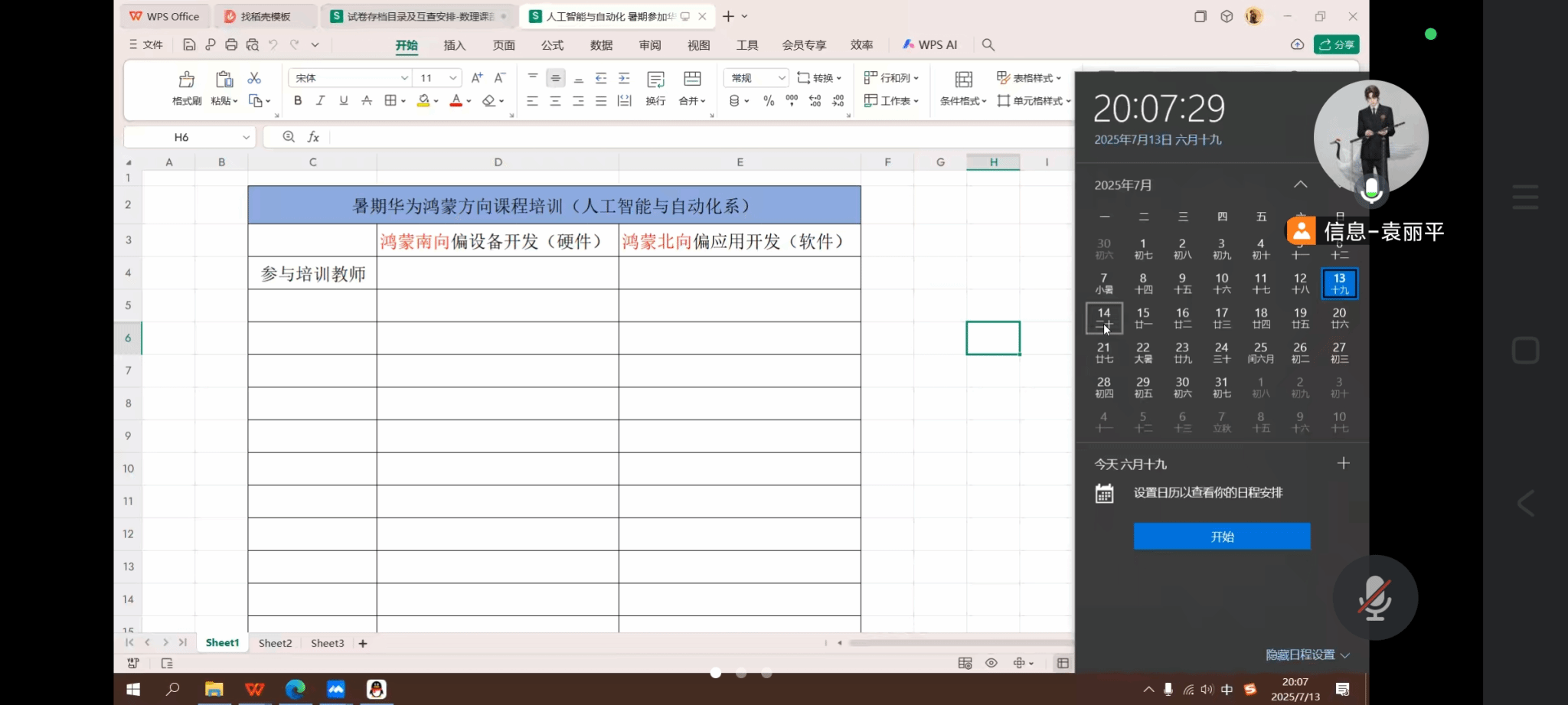Viewport: 1568px width, 705px height.
Task: Click the increase decimal places icon
Action: click(x=815, y=100)
